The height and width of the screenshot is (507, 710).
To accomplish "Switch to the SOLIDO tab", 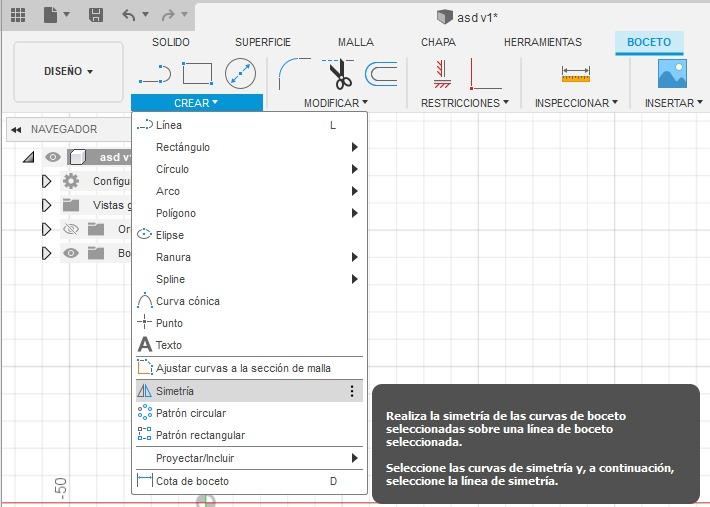I will 171,43.
